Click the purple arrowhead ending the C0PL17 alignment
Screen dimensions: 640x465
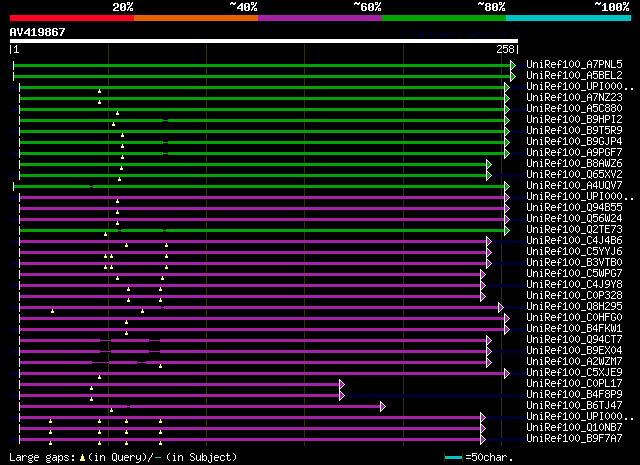click(x=342, y=385)
